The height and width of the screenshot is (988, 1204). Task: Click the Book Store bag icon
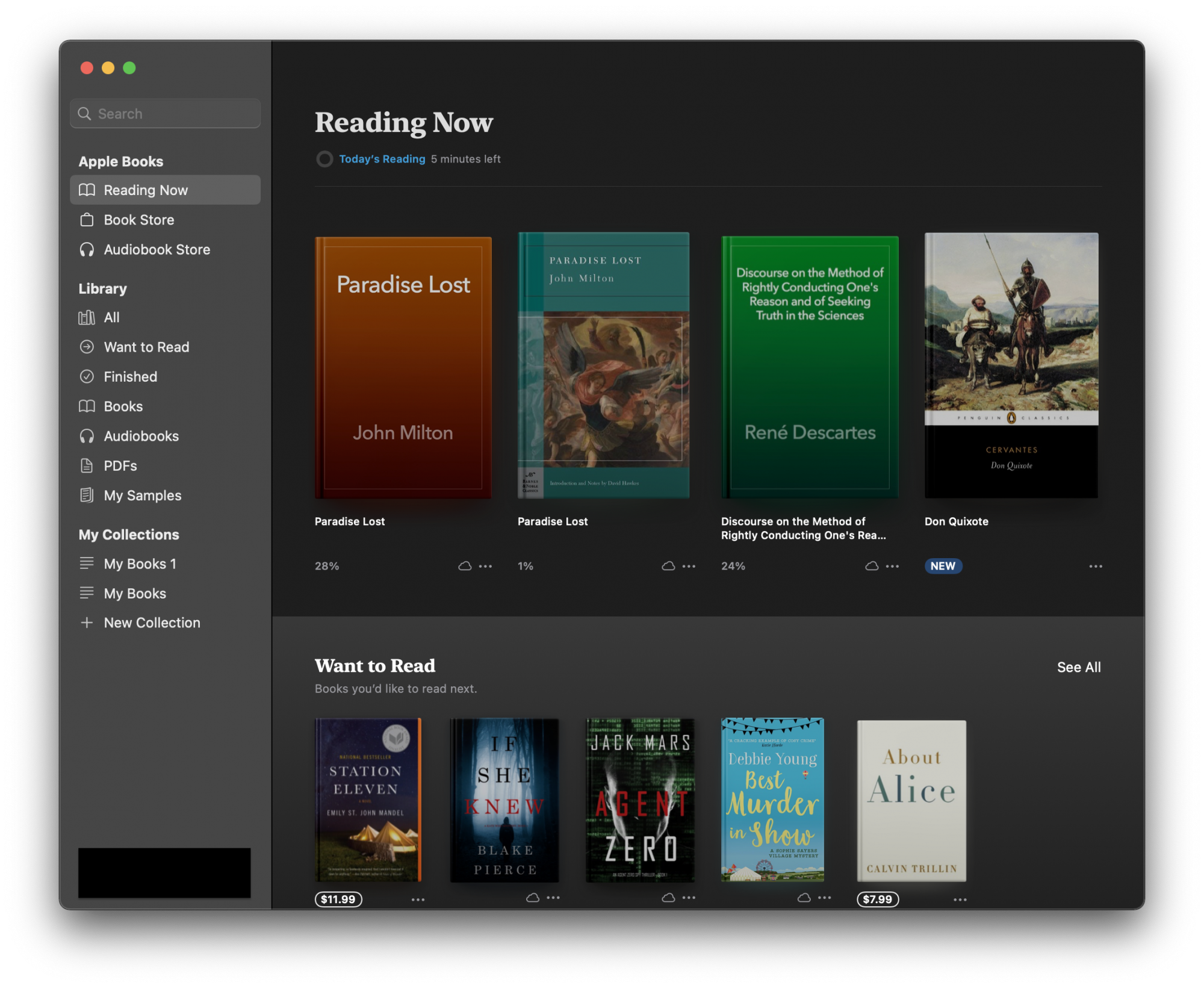(87, 220)
